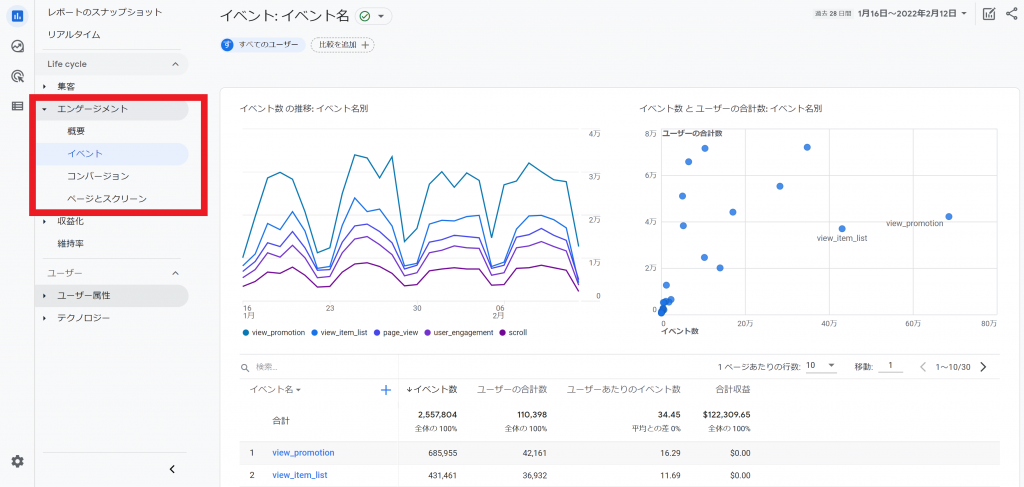This screenshot has width=1024, height=487.
Task: Toggle scroll legend series
Action: [513, 332]
